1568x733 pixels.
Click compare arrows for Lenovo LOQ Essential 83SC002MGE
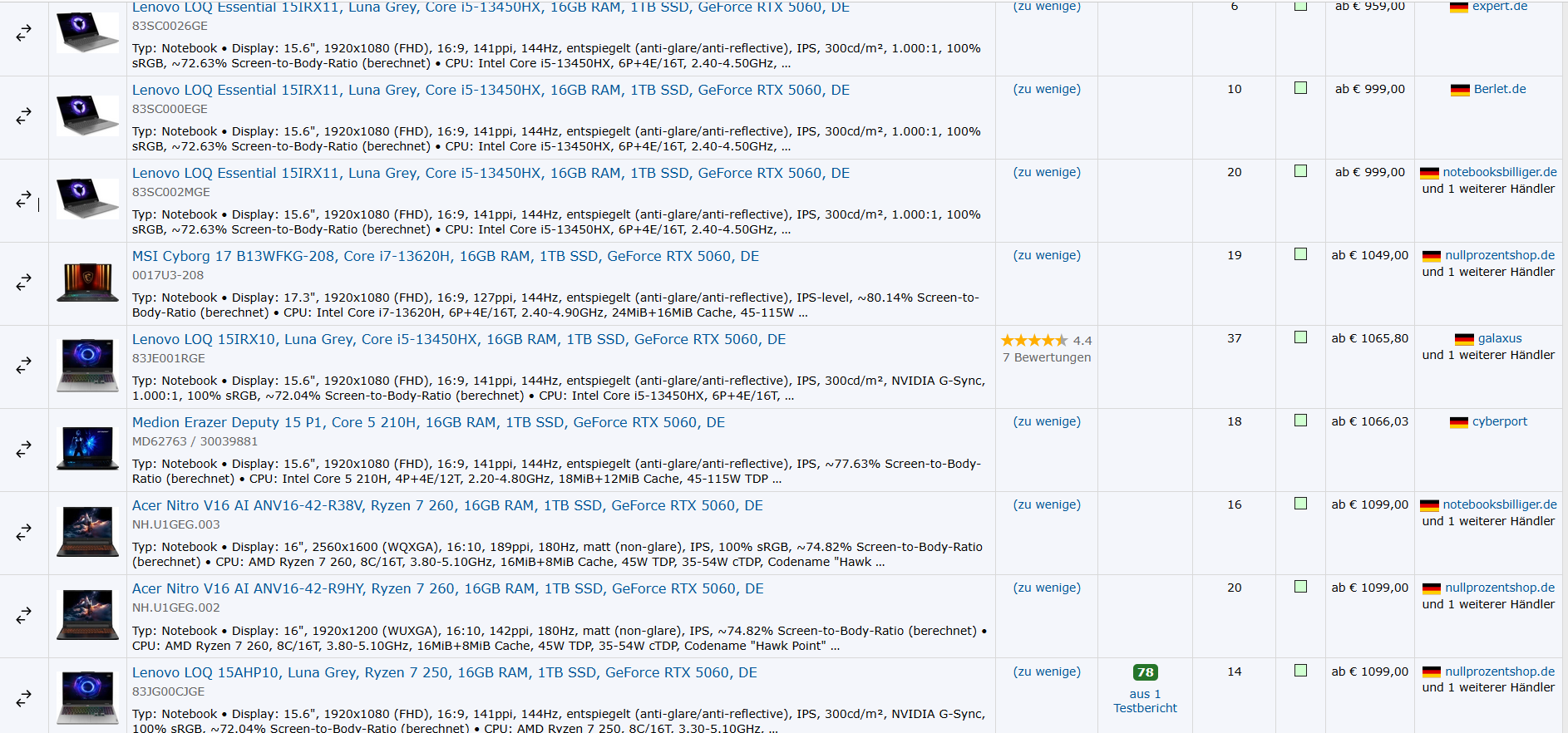tap(24, 199)
